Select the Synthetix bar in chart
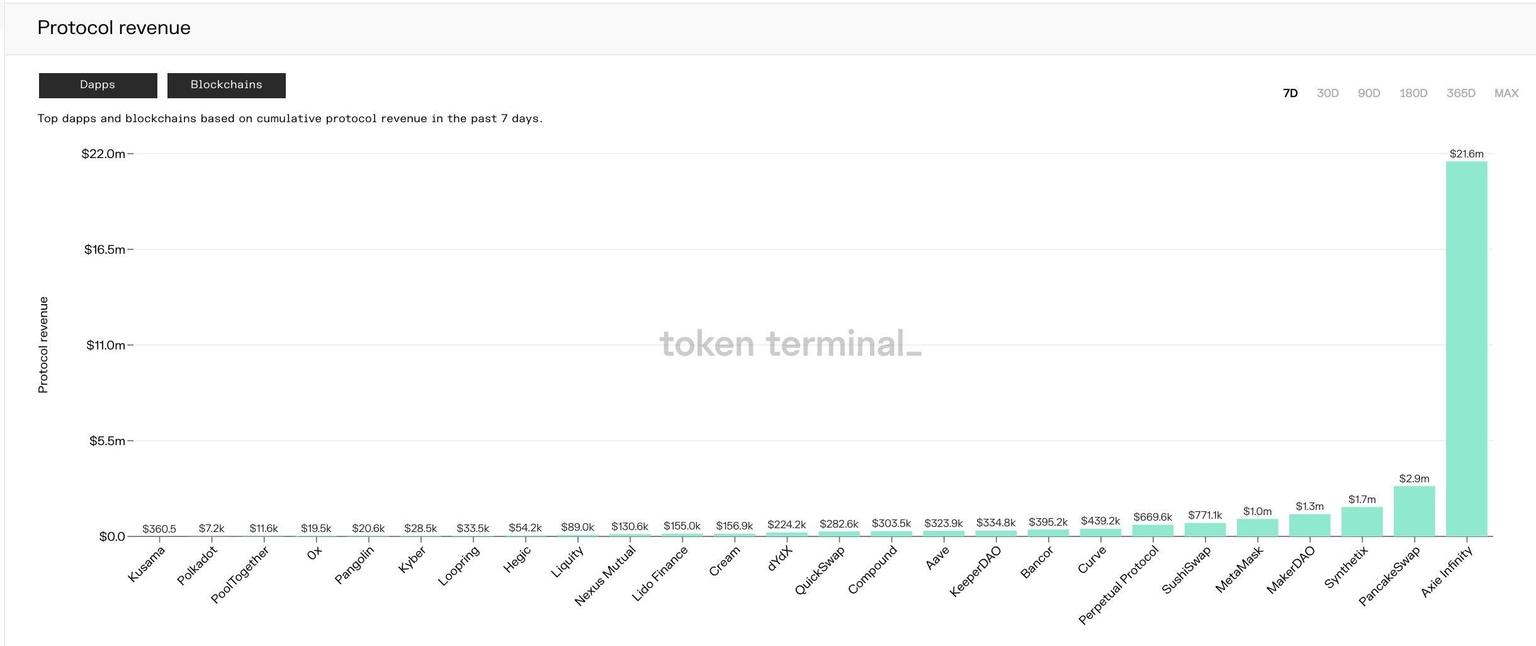 tap(1362, 521)
